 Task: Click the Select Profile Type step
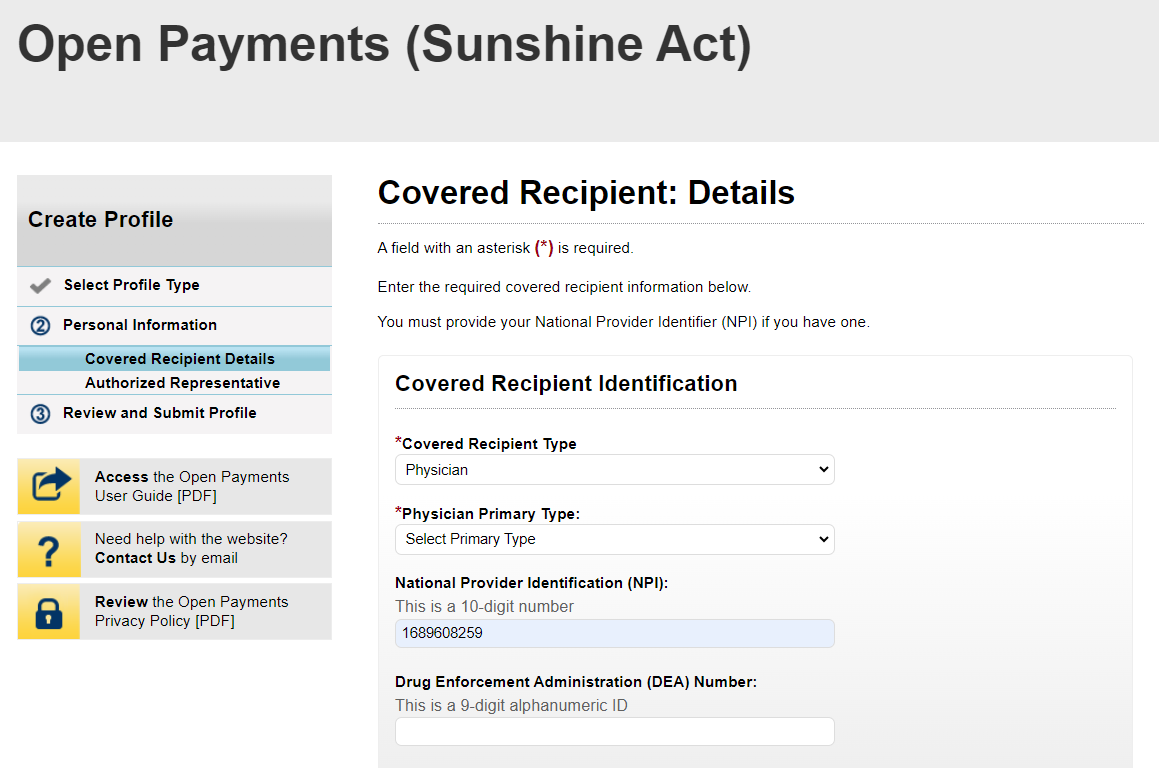[132, 285]
